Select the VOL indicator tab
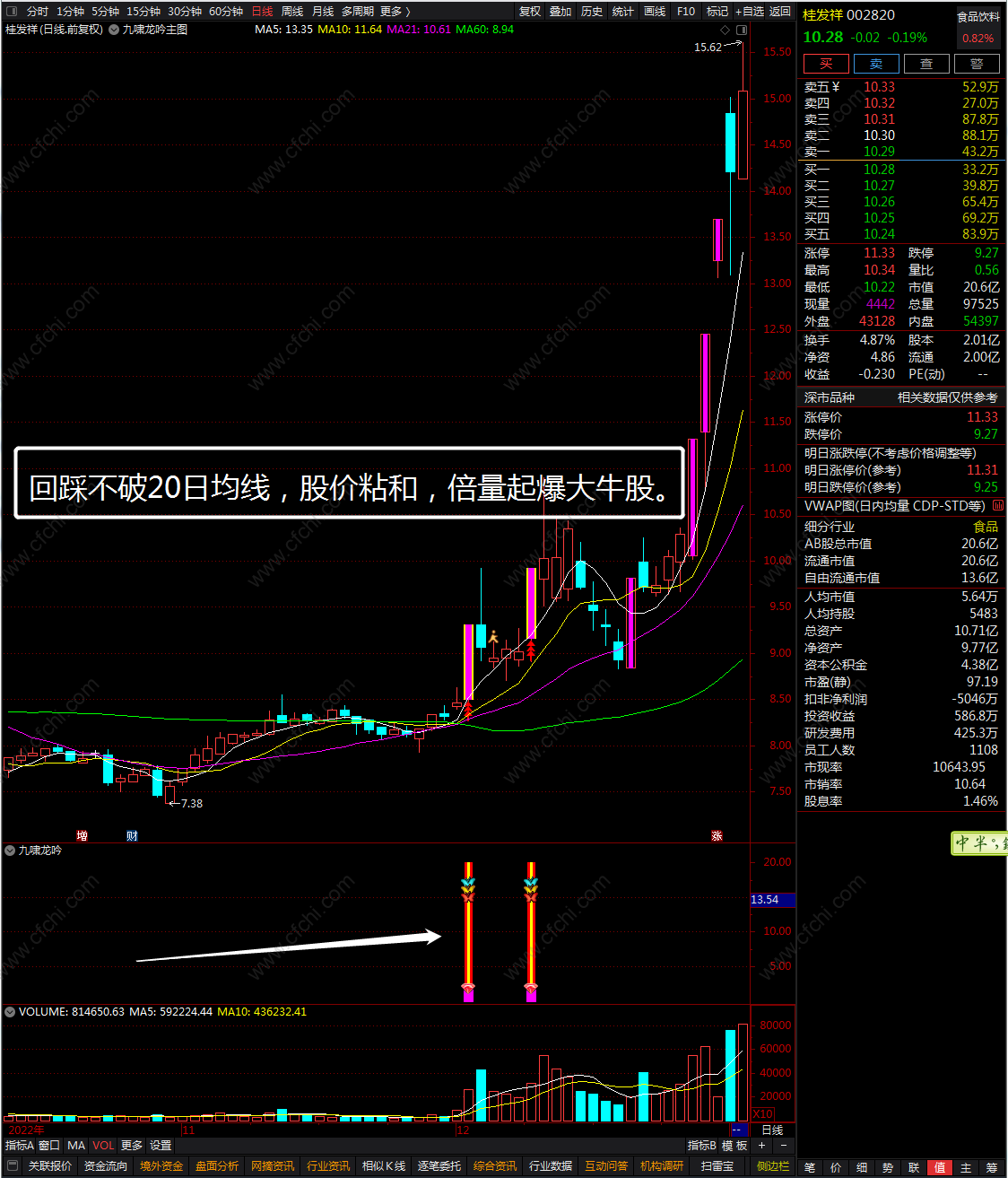The width and height of the screenshot is (1008, 1178). click(103, 1146)
